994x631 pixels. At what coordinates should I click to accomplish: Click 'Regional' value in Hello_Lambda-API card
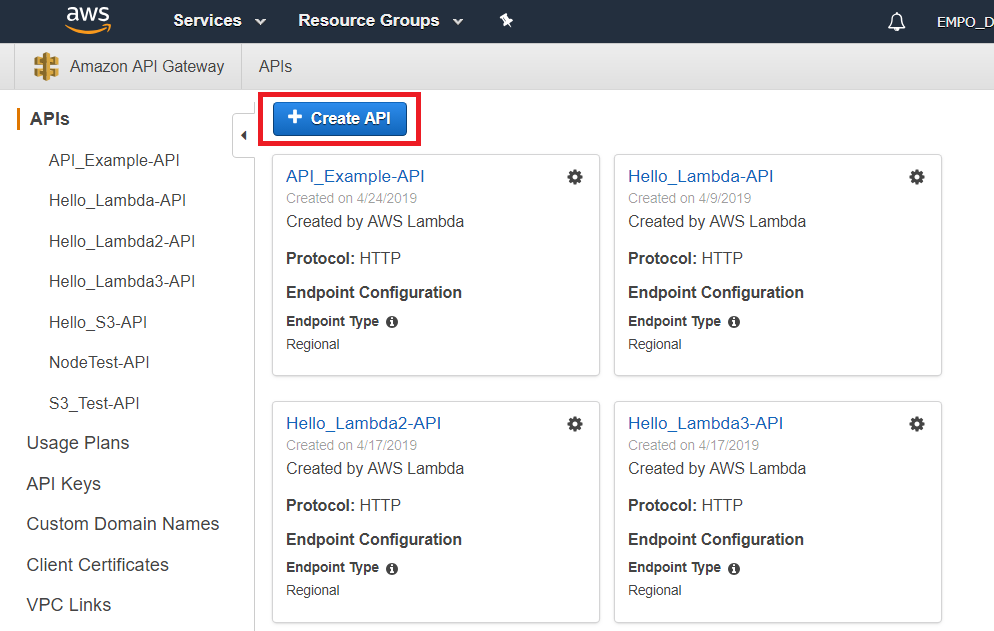coord(654,344)
